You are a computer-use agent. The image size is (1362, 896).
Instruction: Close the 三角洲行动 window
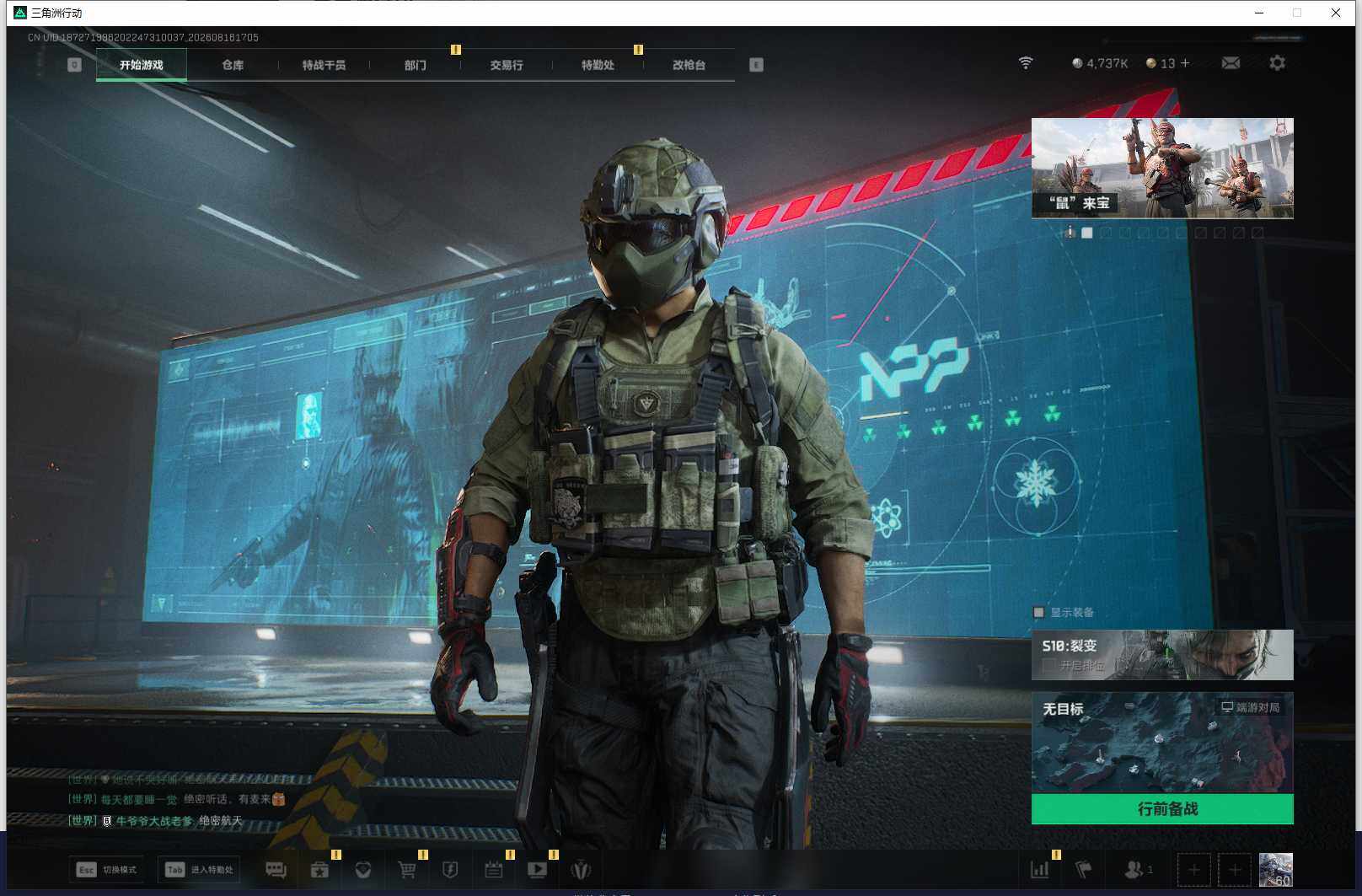(1336, 13)
